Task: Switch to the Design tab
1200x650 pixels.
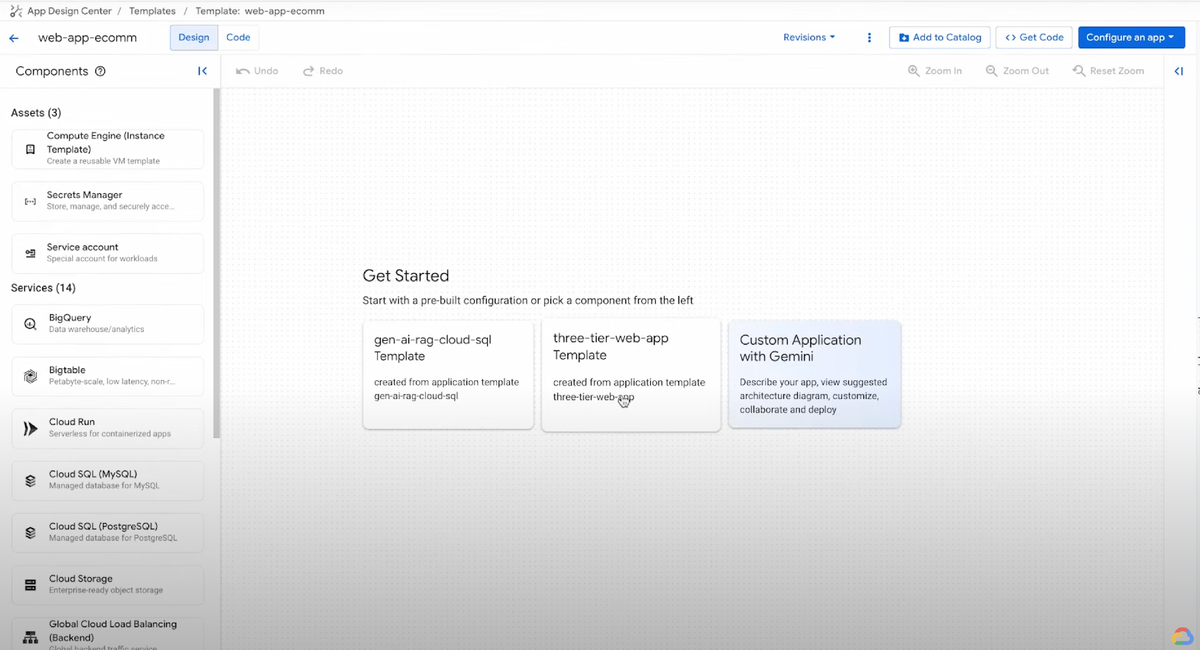Action: point(194,37)
